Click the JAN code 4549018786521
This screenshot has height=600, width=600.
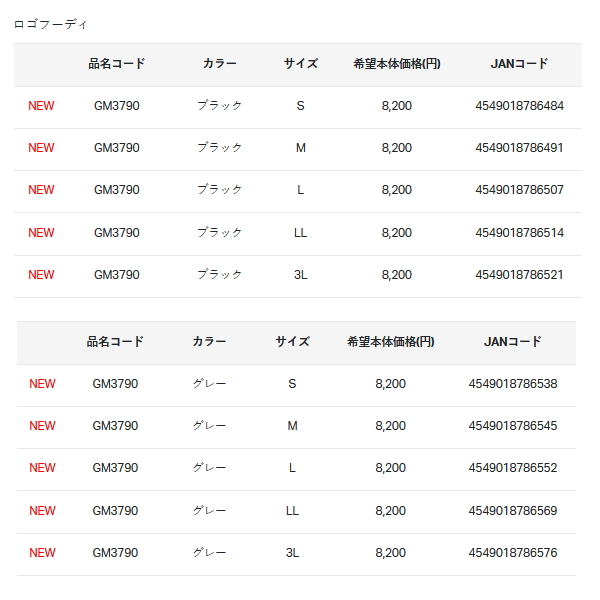tap(519, 275)
